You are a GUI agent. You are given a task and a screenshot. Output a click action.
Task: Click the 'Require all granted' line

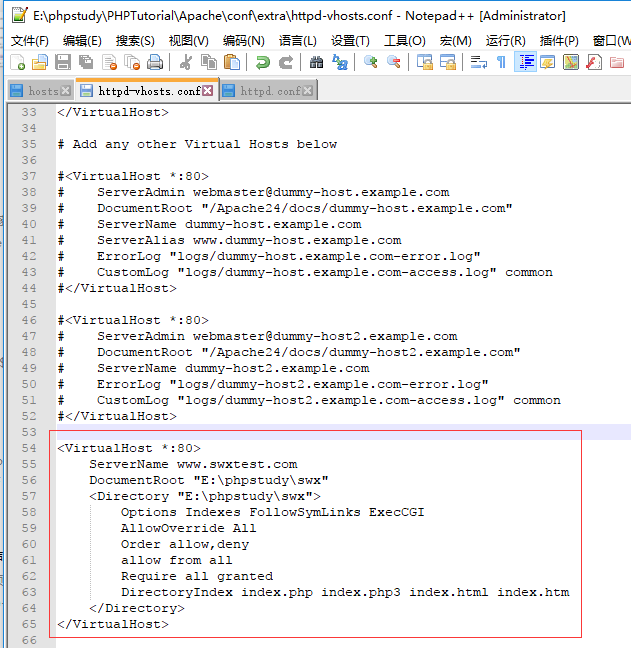click(x=197, y=576)
